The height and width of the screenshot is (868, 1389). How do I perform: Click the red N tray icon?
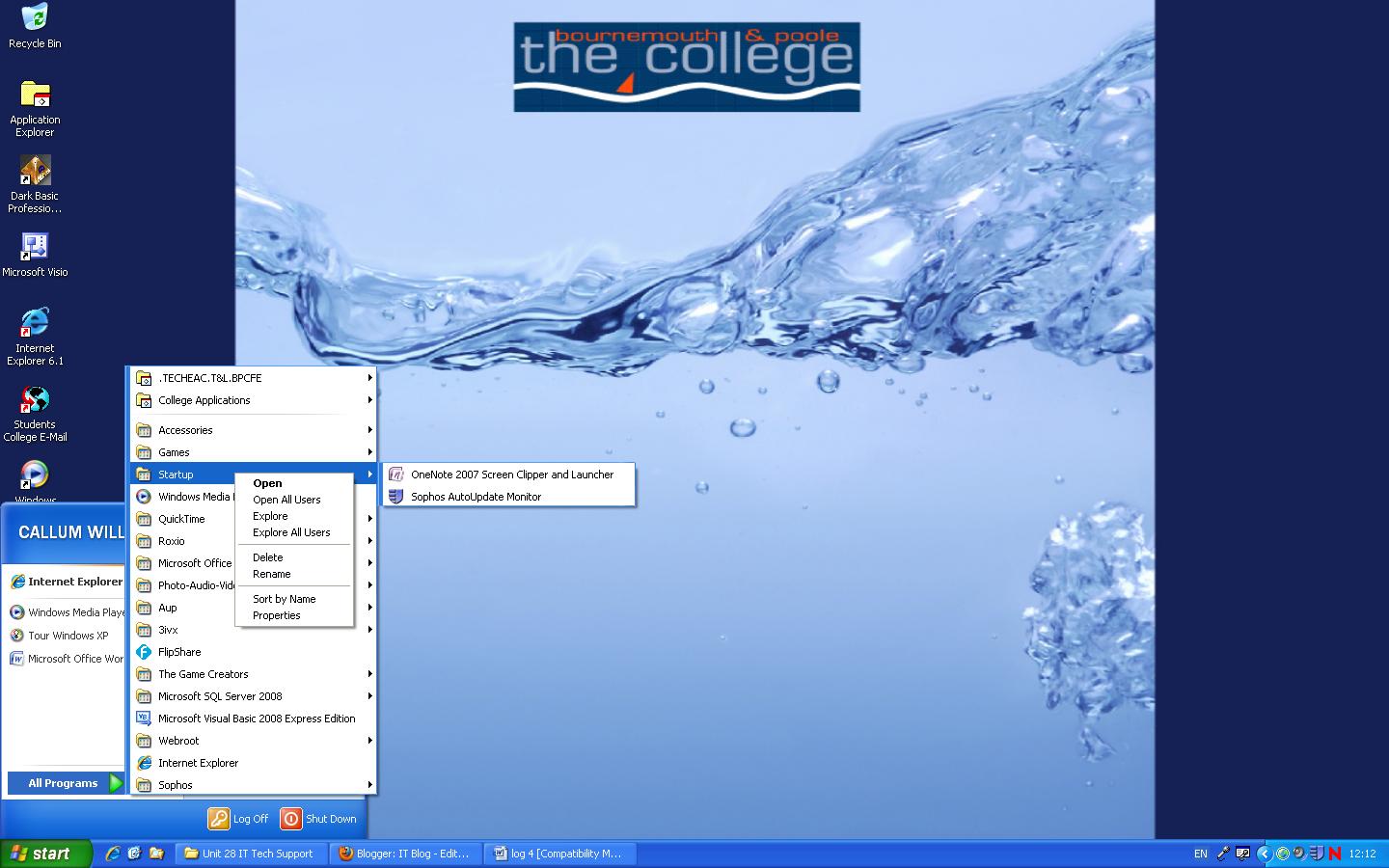click(x=1335, y=854)
